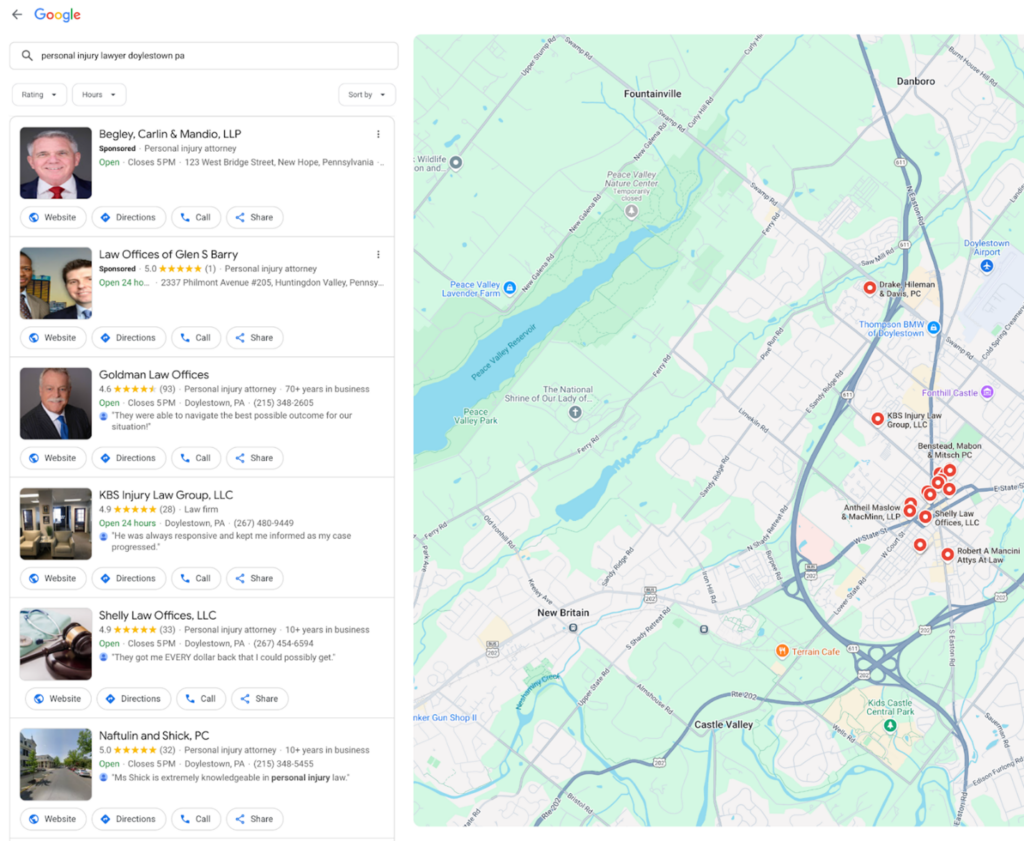Viewport: 1024px width, 841px height.
Task: Open the Begley, Carlin & Mandio, LLP title
Action: tap(170, 134)
